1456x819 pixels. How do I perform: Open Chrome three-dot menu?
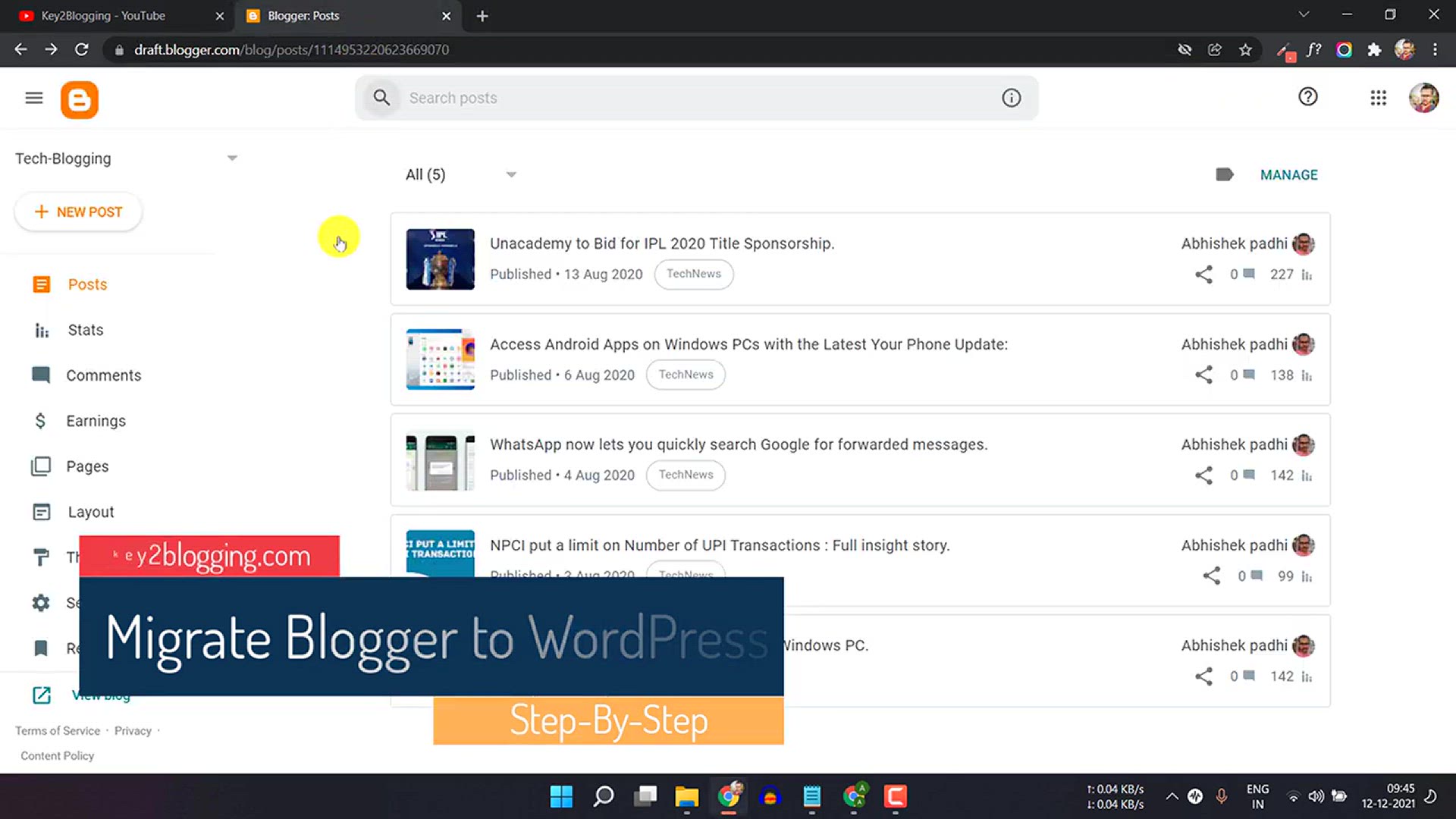pyautogui.click(x=1435, y=49)
